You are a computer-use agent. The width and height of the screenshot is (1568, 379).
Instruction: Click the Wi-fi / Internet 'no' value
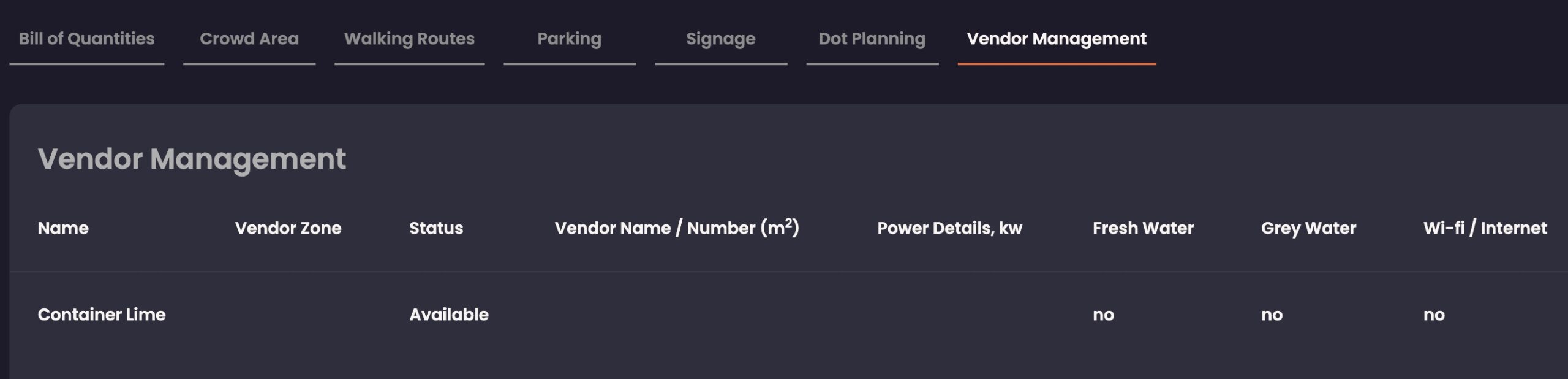click(x=1434, y=315)
